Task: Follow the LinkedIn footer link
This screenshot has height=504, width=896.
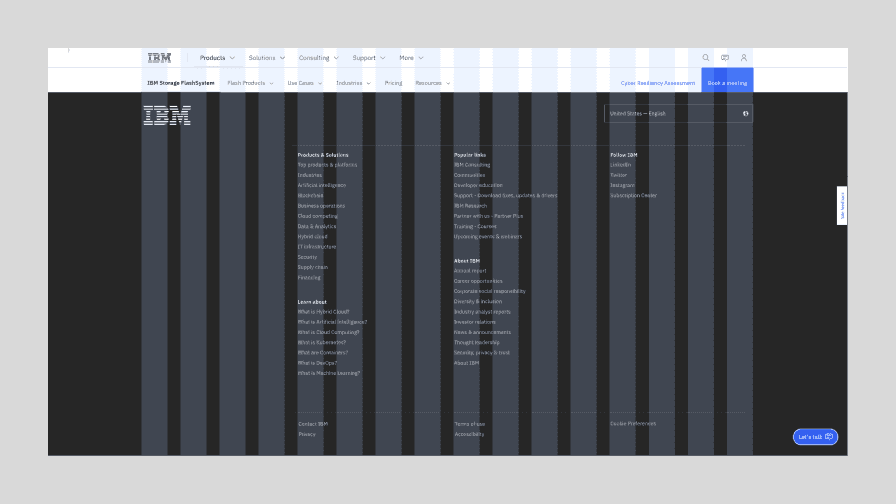Action: click(x=621, y=165)
